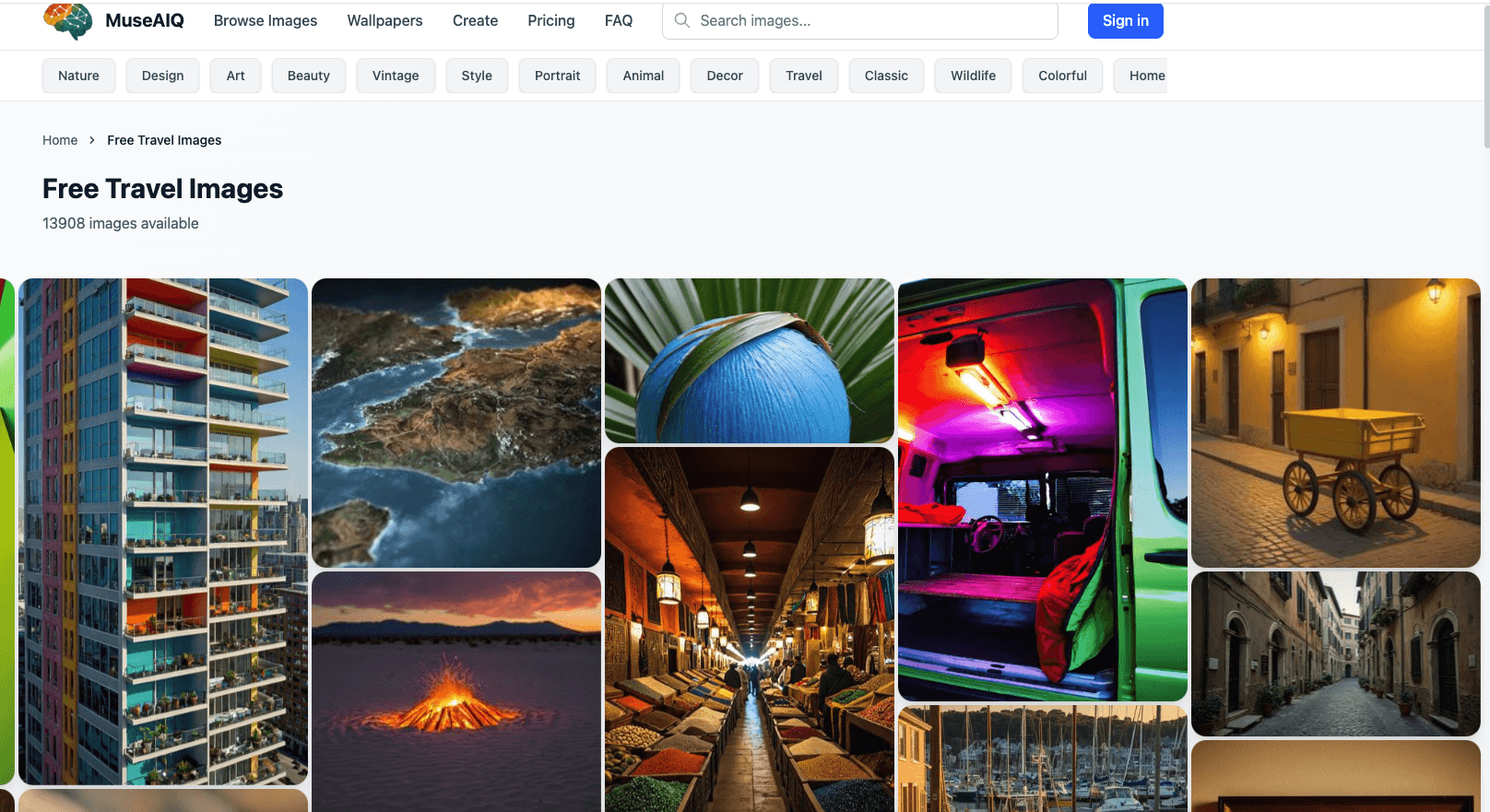This screenshot has height=812, width=1490.
Task: Select the Colorful category tag
Action: pyautogui.click(x=1062, y=76)
